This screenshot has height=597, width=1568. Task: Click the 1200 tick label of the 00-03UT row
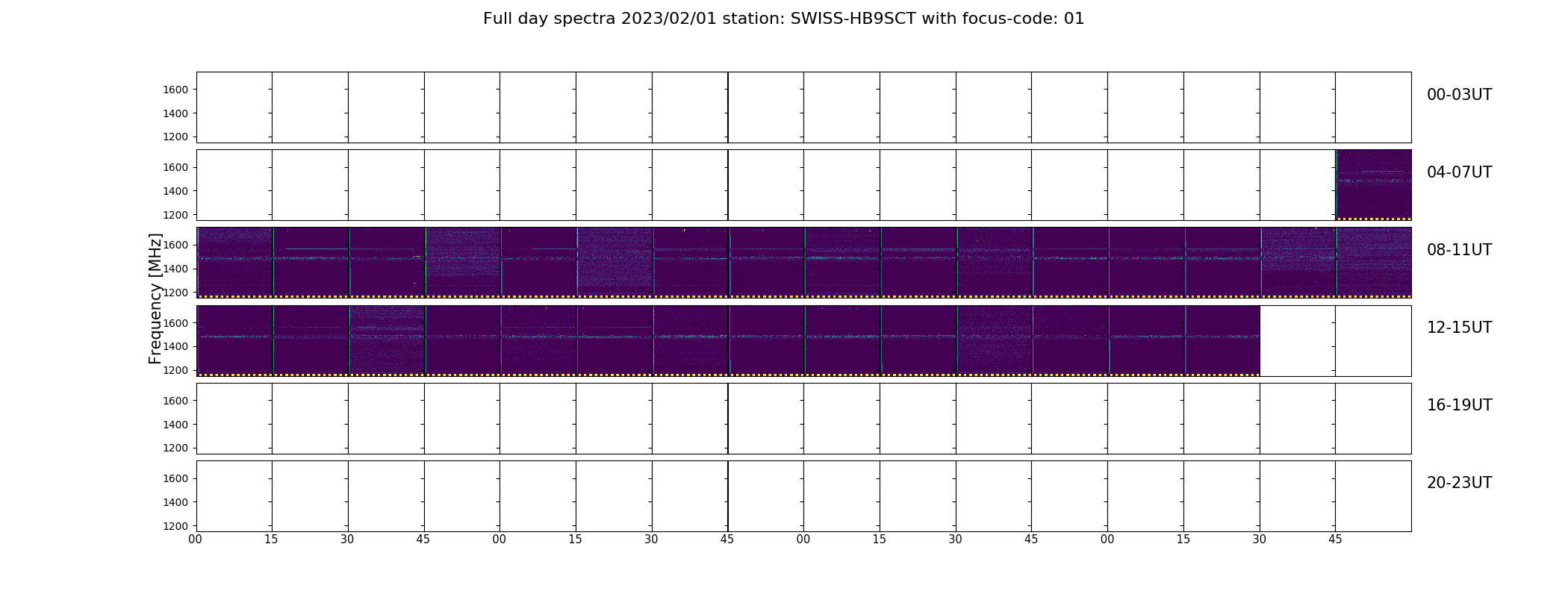click(175, 137)
